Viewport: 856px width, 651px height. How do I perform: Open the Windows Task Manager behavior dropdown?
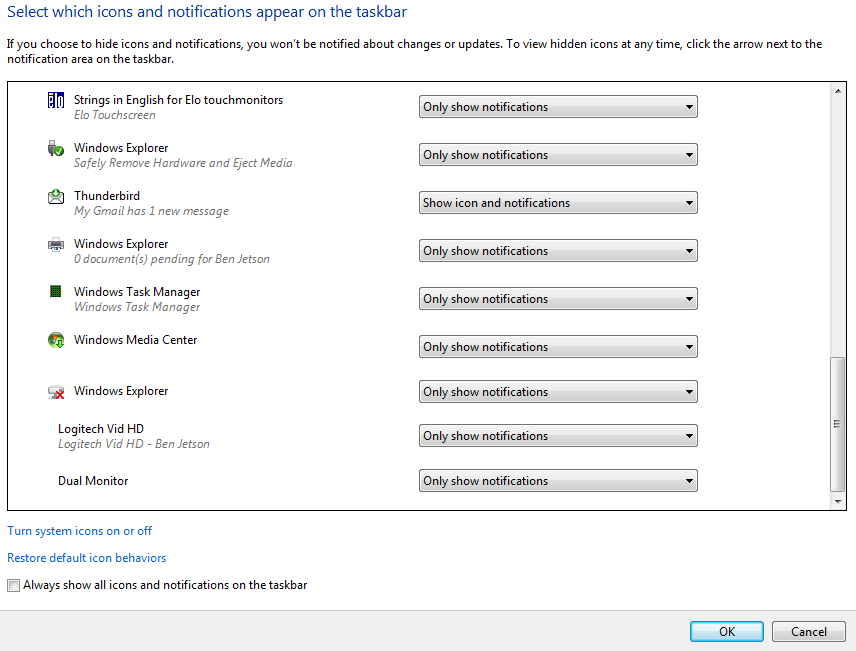click(x=558, y=299)
